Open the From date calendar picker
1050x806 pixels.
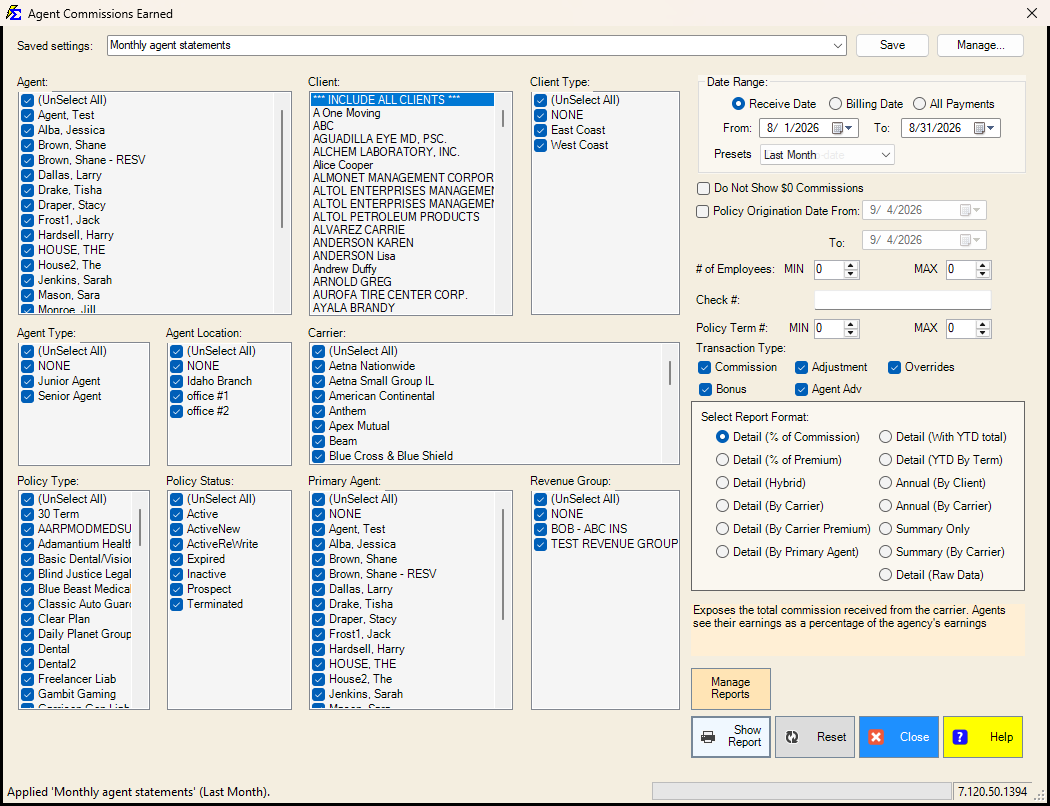(x=842, y=128)
